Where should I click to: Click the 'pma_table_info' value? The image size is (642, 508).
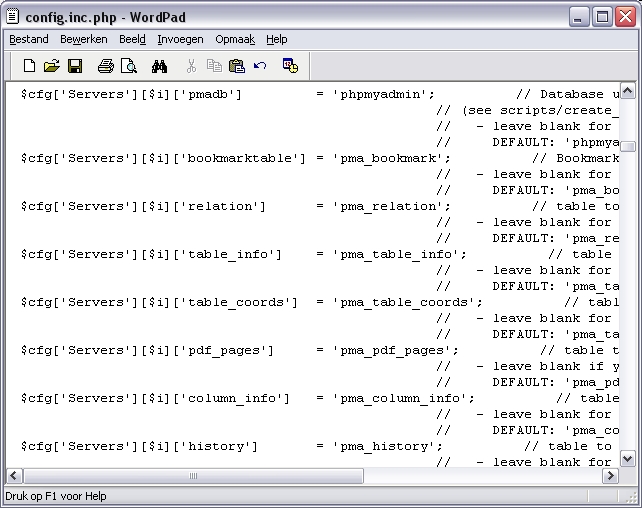click(x=399, y=255)
